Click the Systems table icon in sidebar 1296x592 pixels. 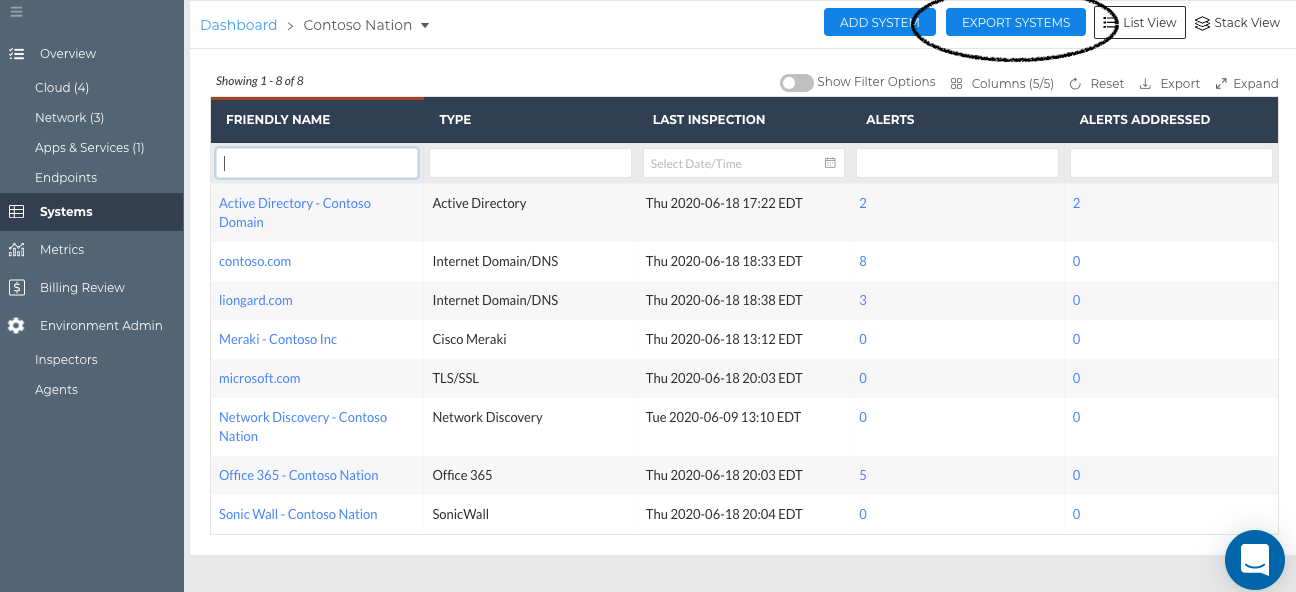(16, 212)
